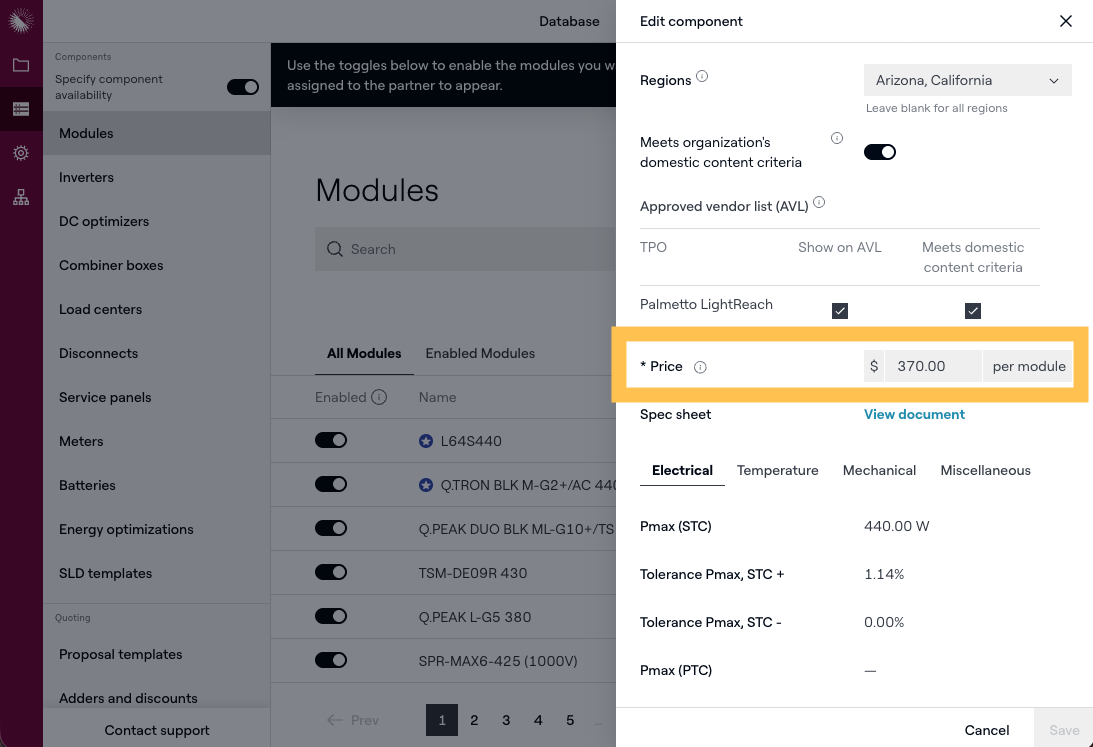Click the SPR-MAX6-425 (1000V) module name
Image resolution: width=1093 pixels, height=747 pixels.
tap(498, 661)
